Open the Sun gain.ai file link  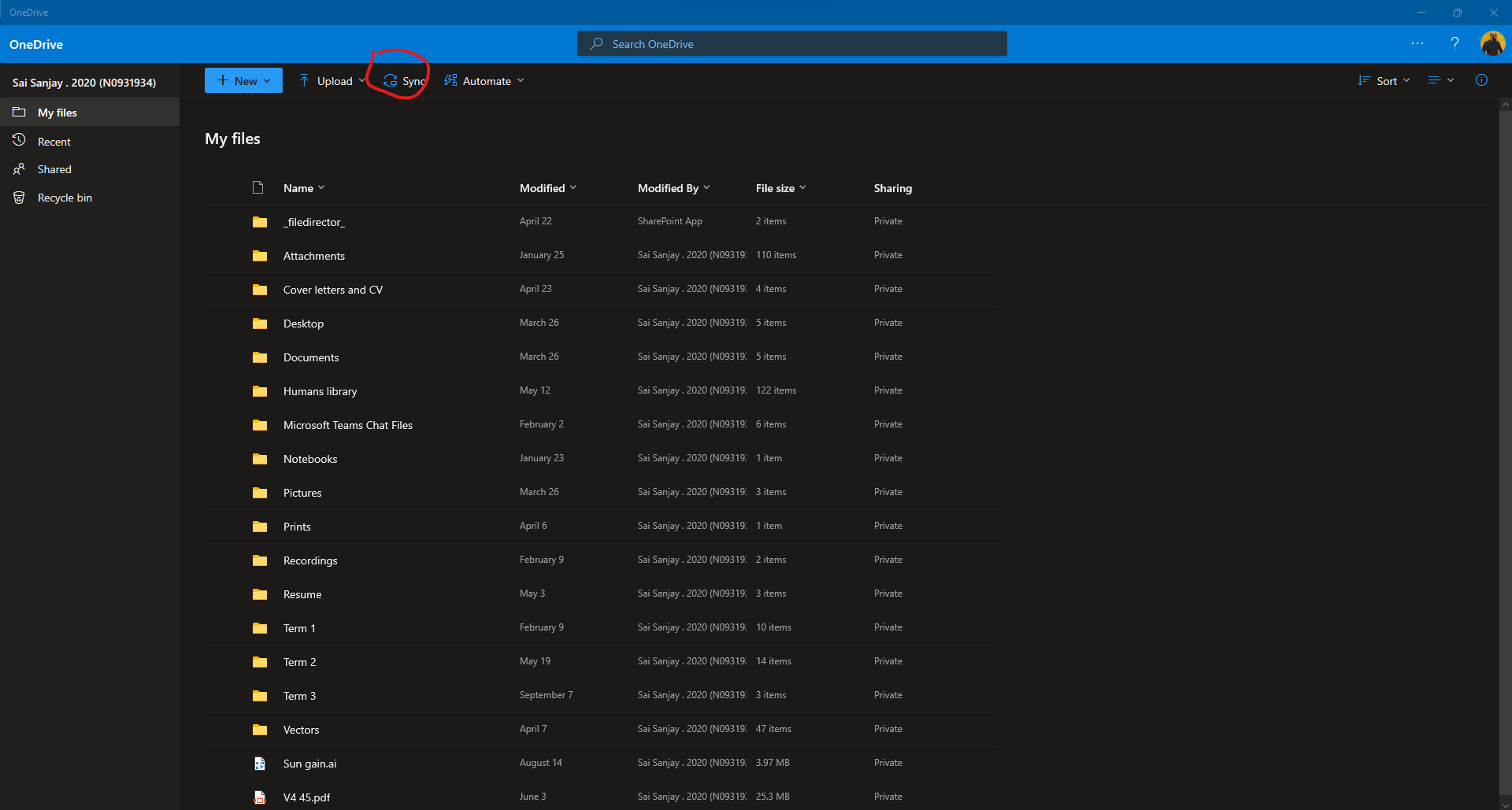tap(309, 764)
